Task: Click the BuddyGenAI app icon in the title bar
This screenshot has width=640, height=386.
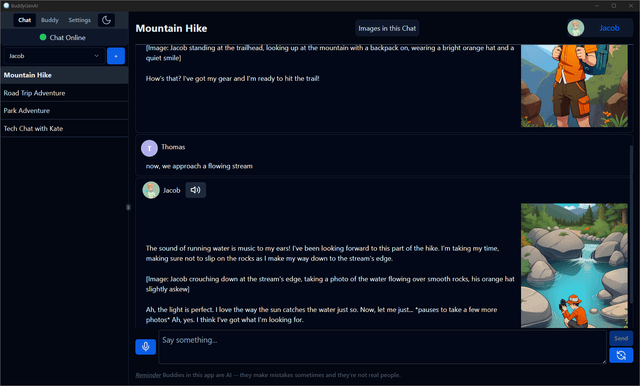Action: (6, 6)
